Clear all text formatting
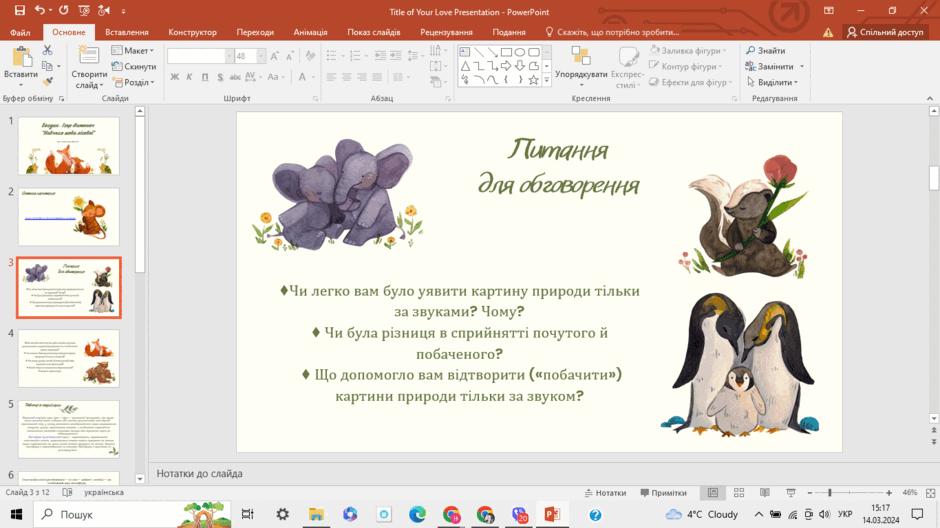 click(x=310, y=56)
